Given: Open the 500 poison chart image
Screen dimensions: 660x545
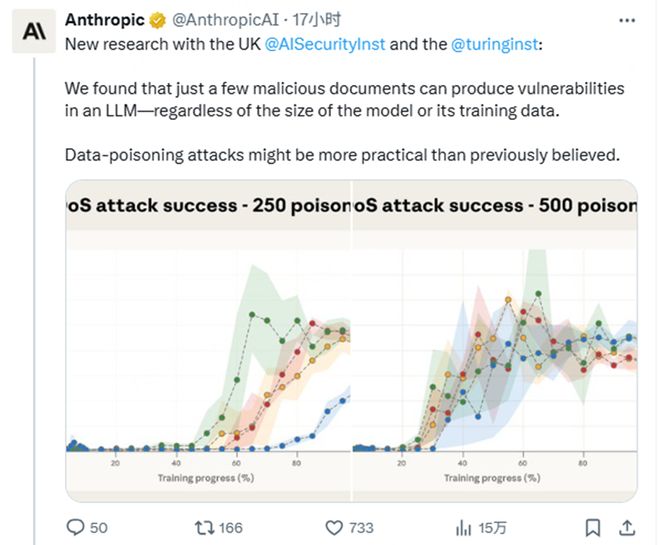Looking at the screenshot, I should pyautogui.click(x=495, y=340).
